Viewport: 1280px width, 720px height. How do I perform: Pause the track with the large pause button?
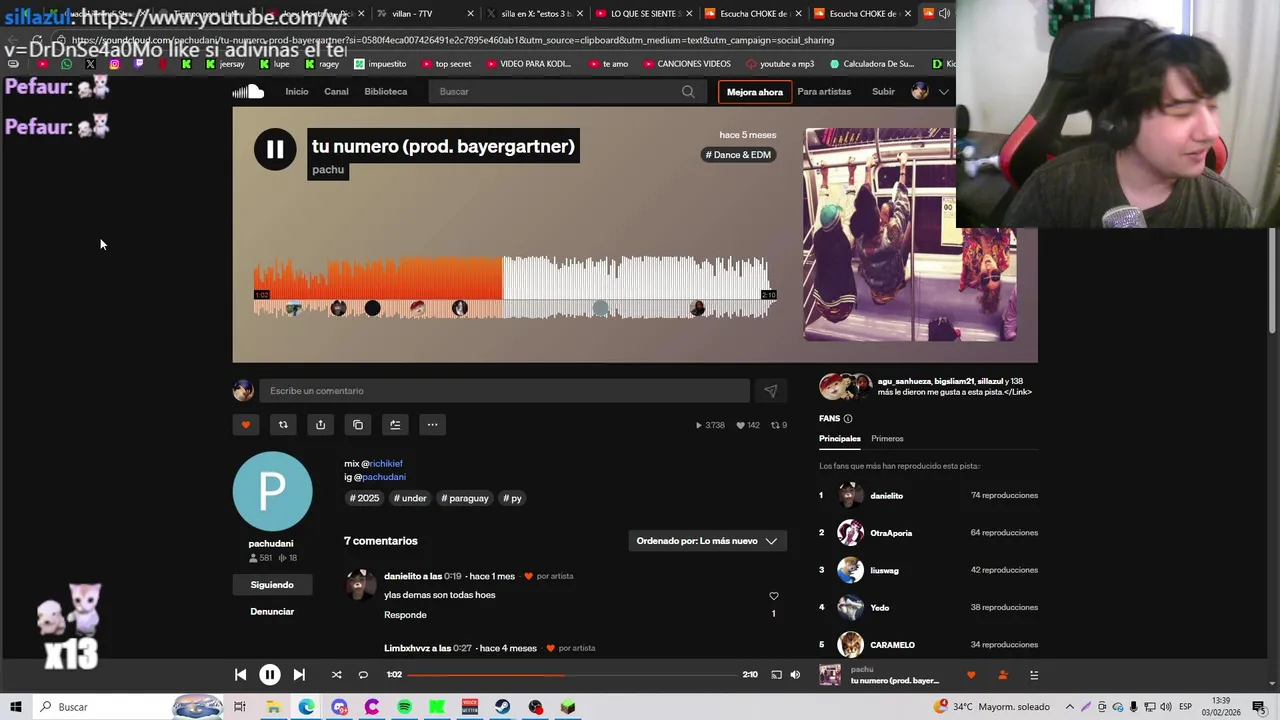point(275,150)
